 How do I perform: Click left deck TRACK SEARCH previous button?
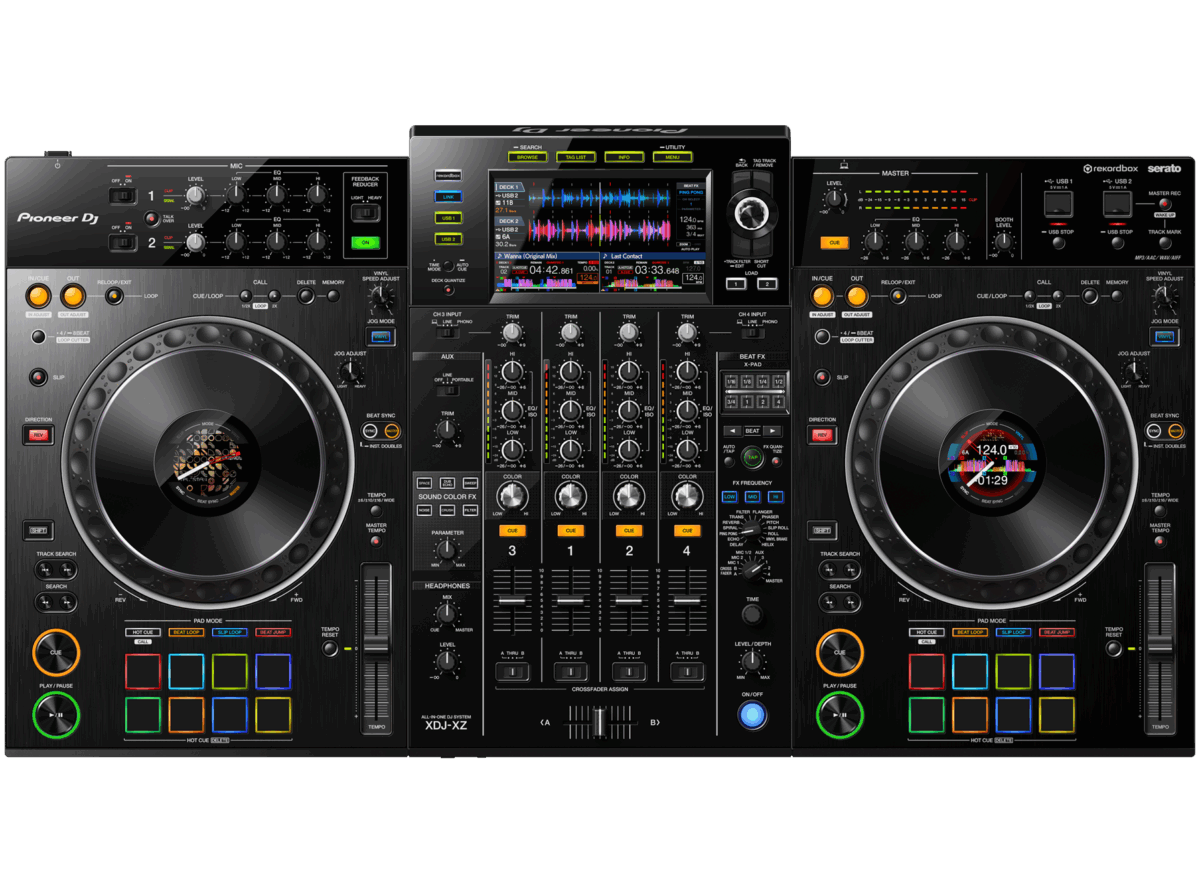(x=46, y=571)
